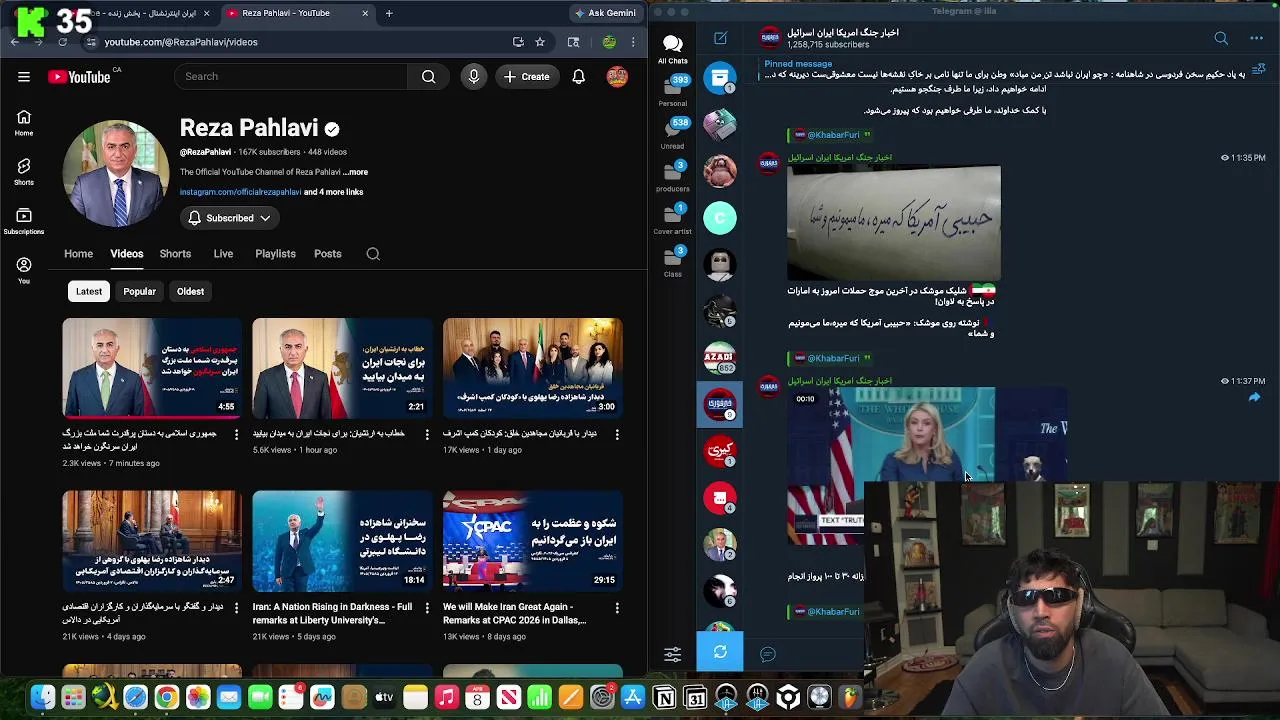Open the Music app in the Dock

click(446, 697)
